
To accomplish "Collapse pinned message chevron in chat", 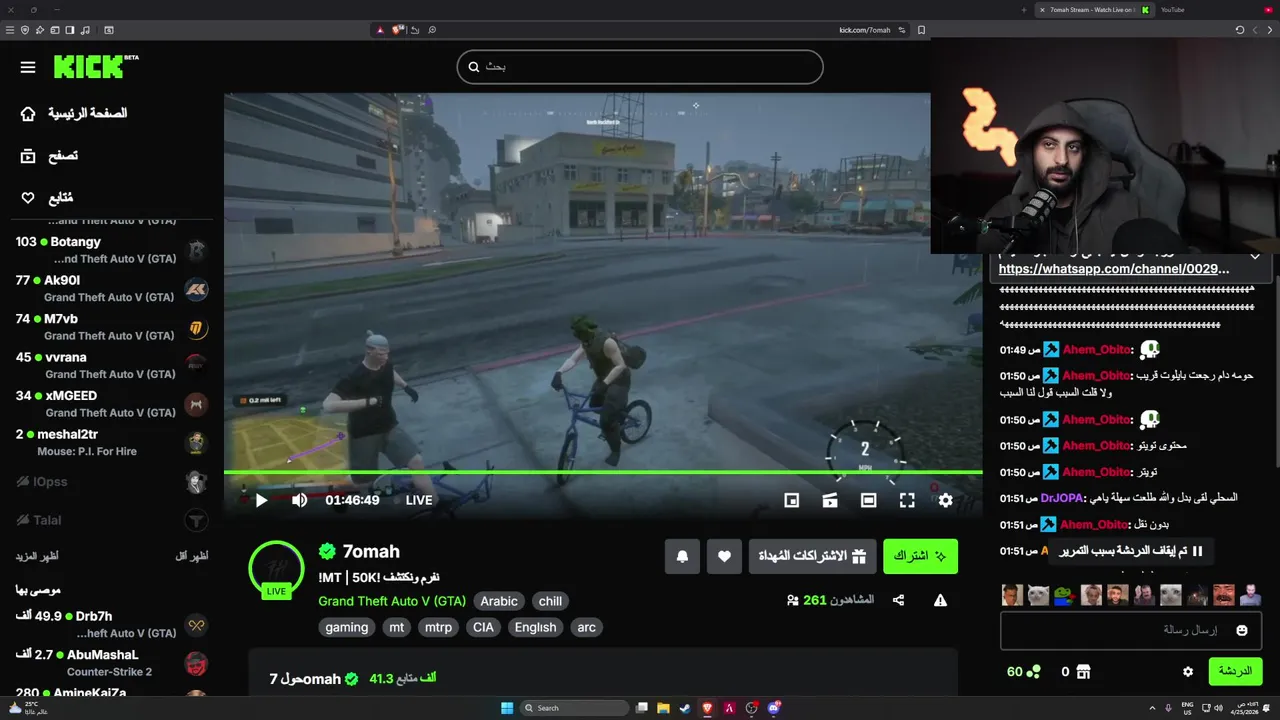I will click(1255, 256).
